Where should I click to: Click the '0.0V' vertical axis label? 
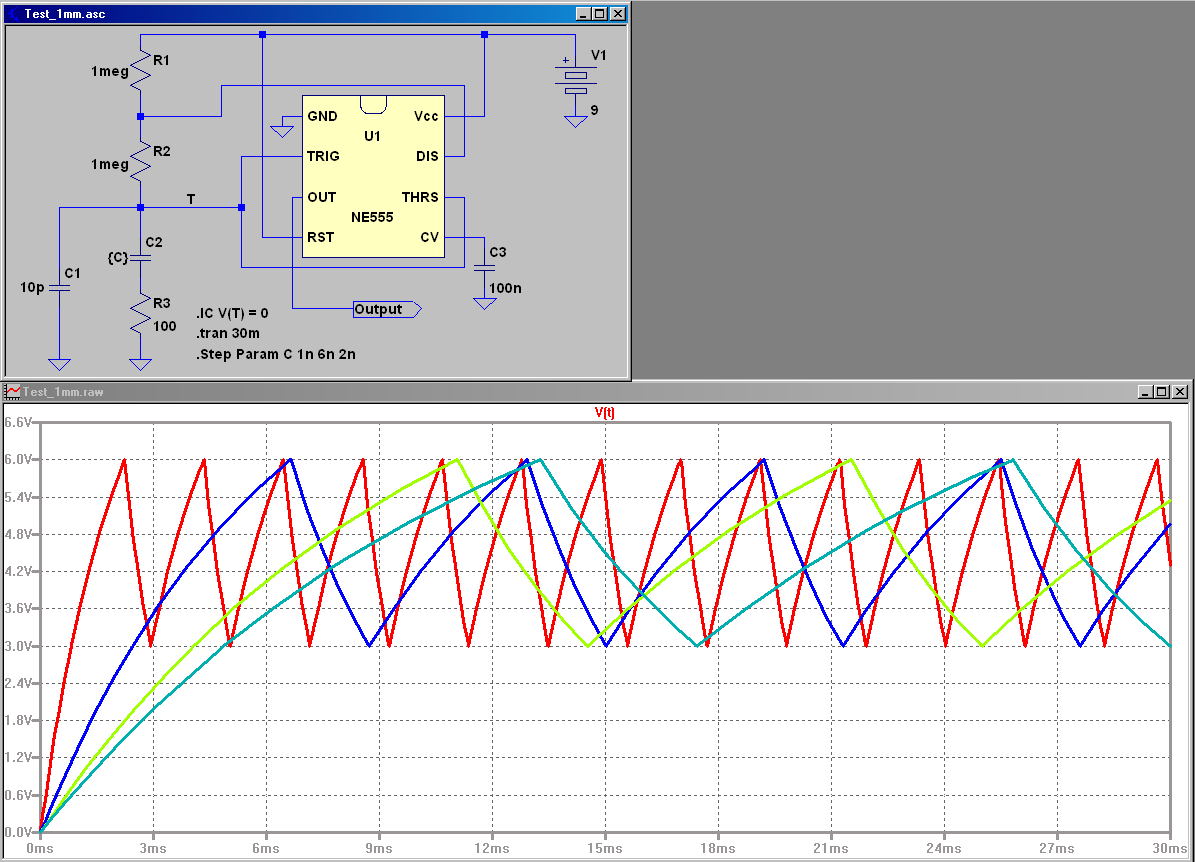18,832
